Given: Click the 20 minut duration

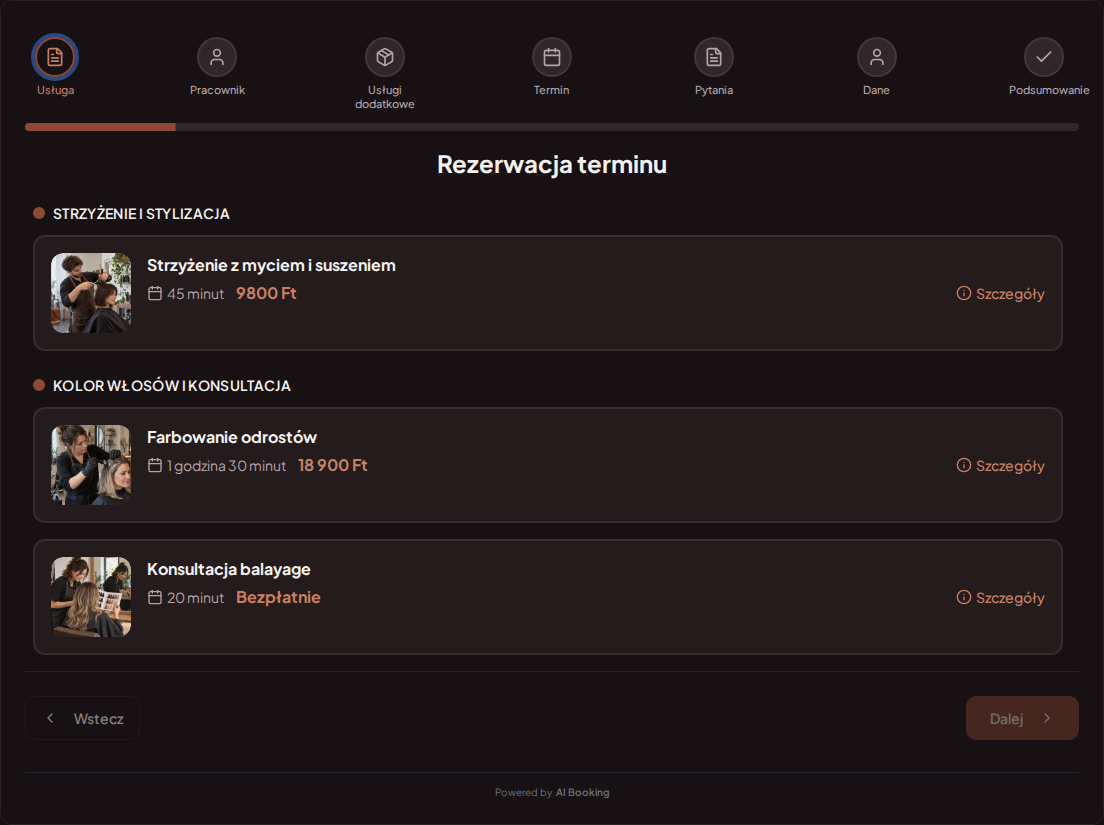Looking at the screenshot, I should pyautogui.click(x=196, y=598).
